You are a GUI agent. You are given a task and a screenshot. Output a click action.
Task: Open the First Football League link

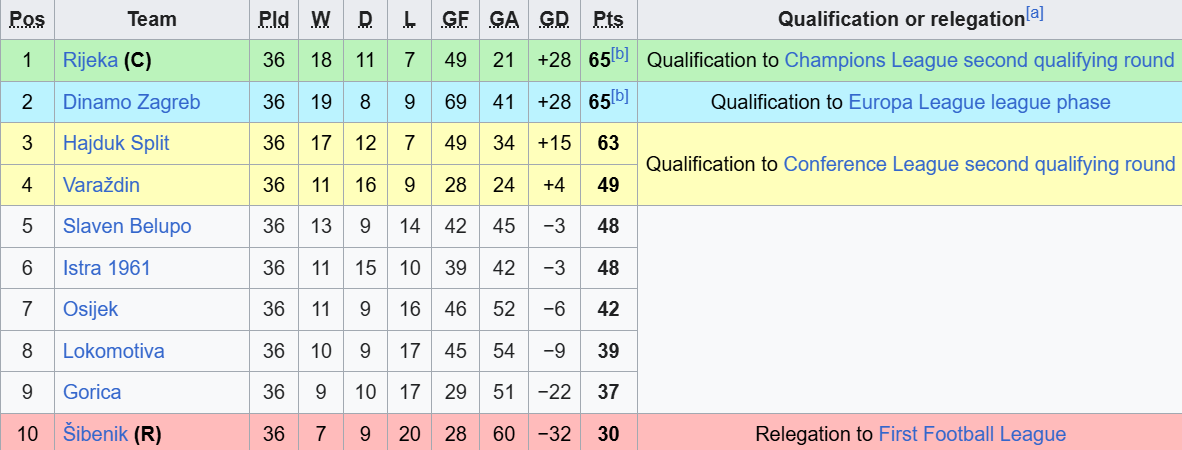(972, 434)
